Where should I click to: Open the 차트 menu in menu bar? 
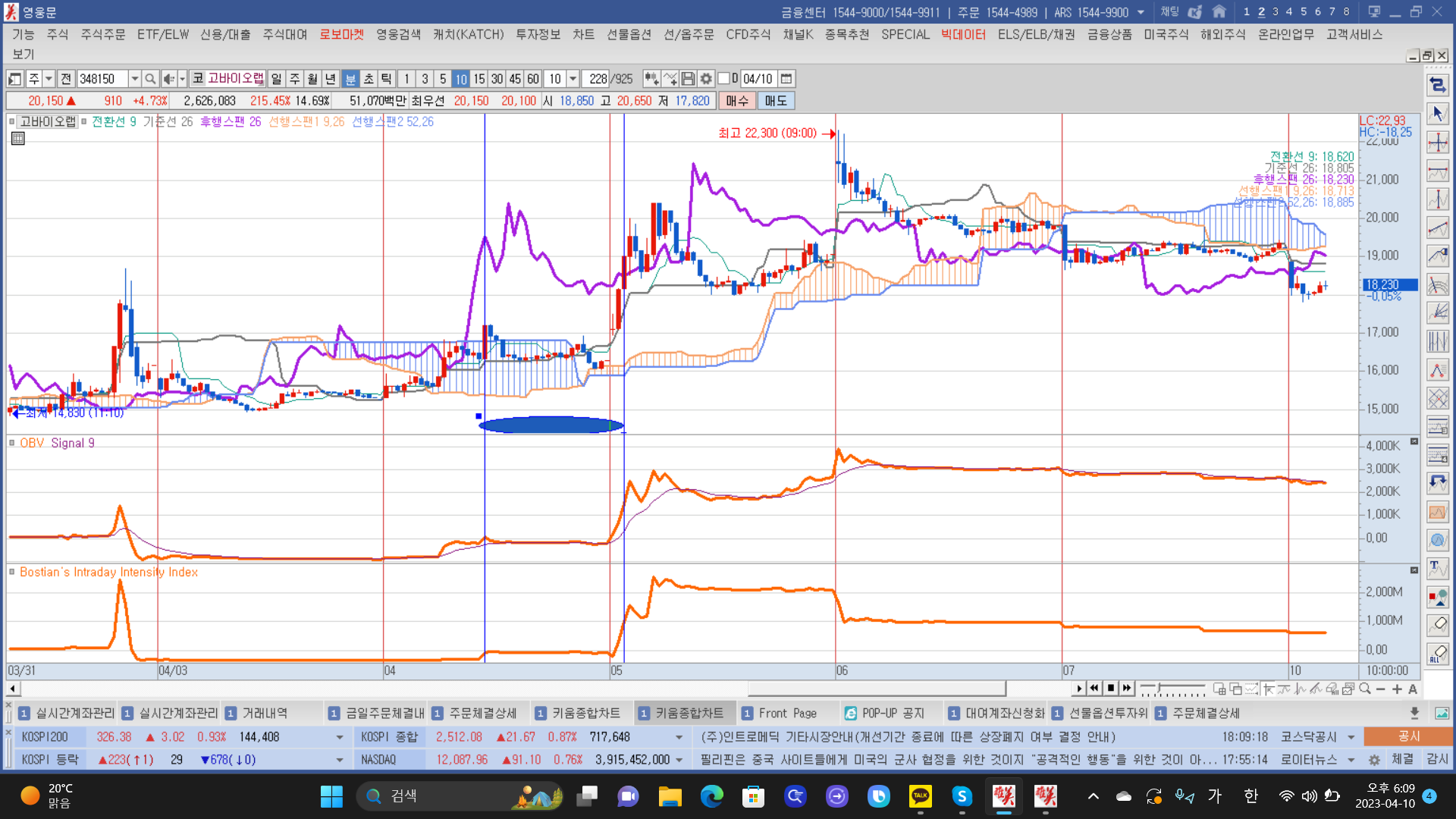point(583,35)
